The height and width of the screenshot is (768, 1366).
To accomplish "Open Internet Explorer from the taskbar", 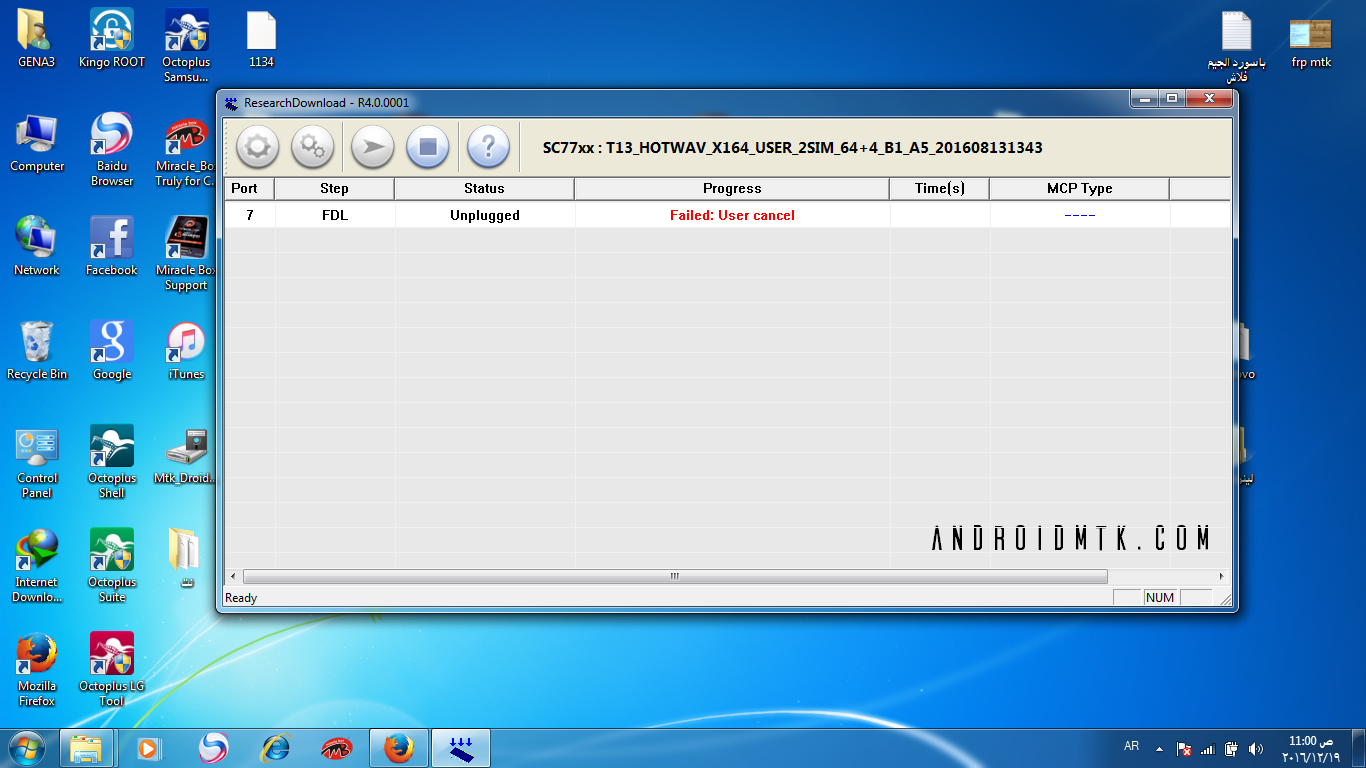I will [275, 748].
